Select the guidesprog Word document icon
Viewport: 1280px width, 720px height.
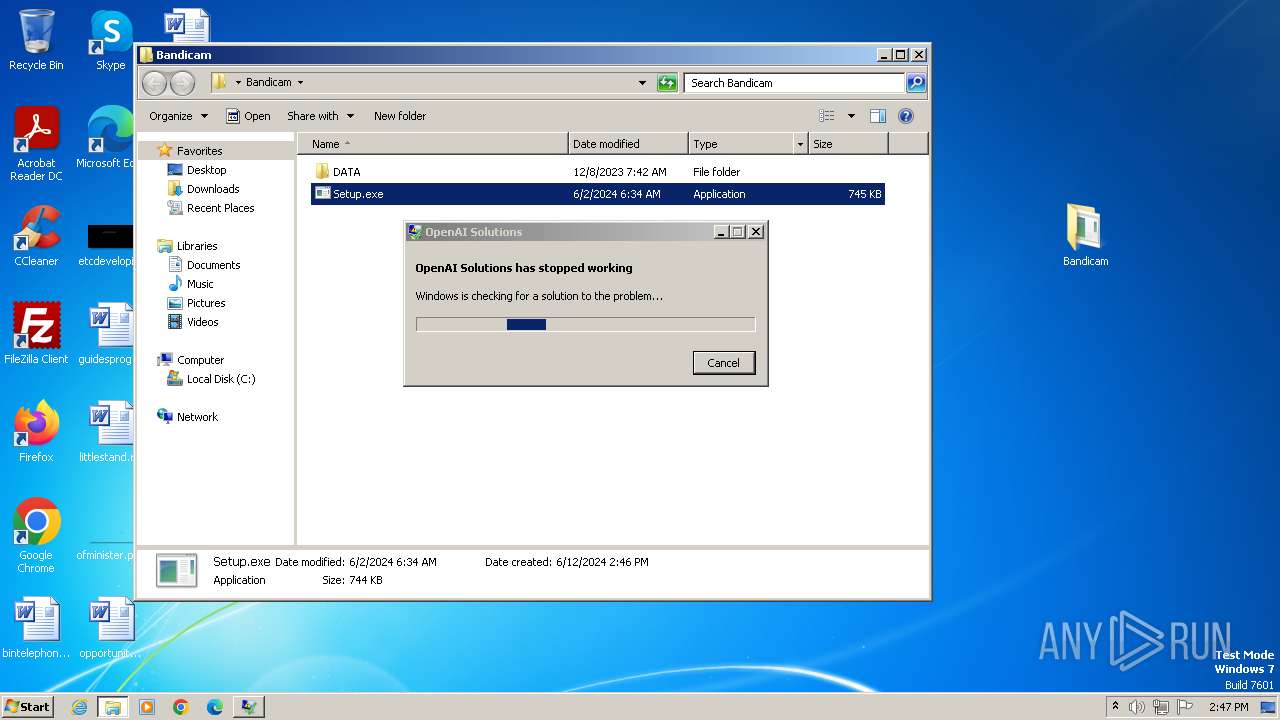click(x=108, y=334)
